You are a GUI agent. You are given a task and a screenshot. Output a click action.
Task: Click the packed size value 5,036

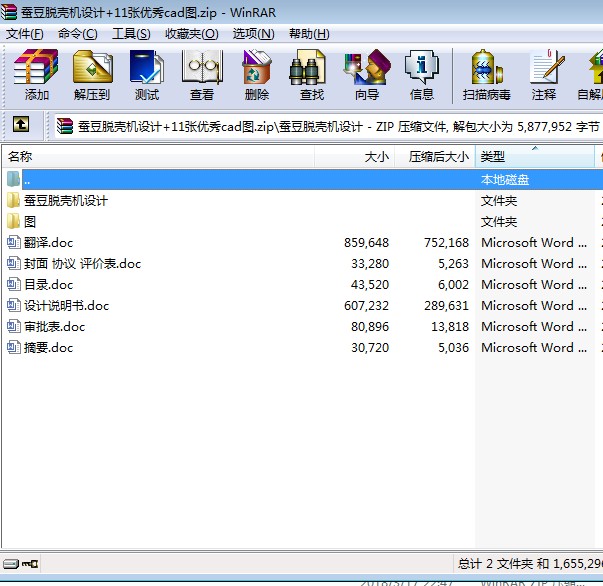click(453, 348)
